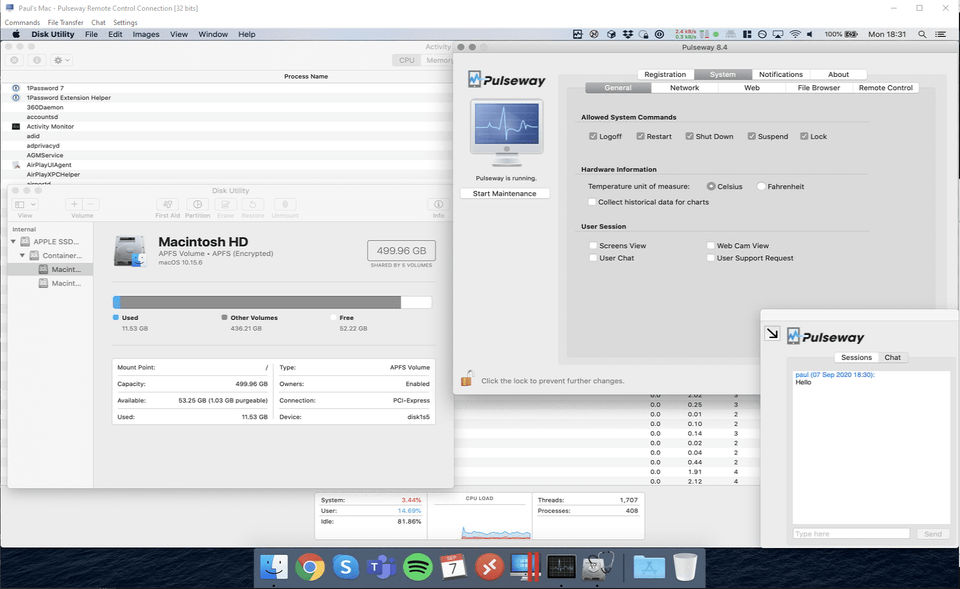Open Skype from the Dock

click(346, 567)
